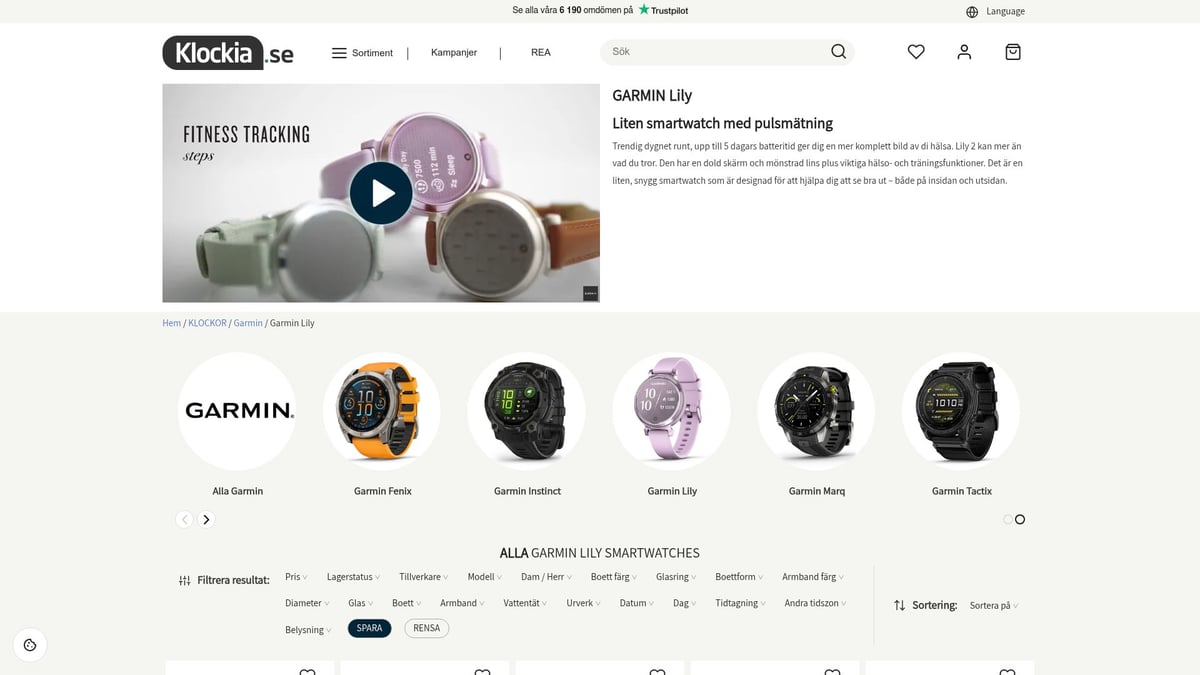
Task: Open the user account icon
Action: coord(964,52)
